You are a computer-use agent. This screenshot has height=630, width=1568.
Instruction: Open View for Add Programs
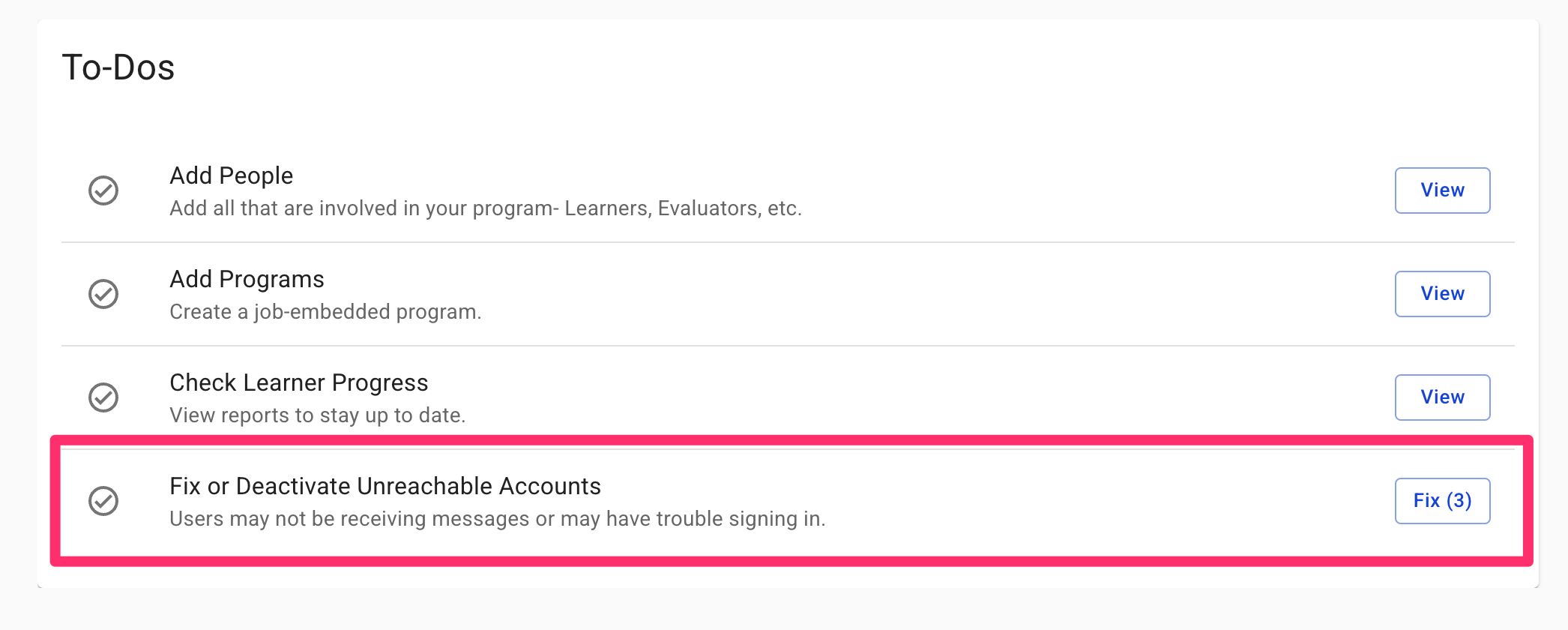coord(1442,294)
